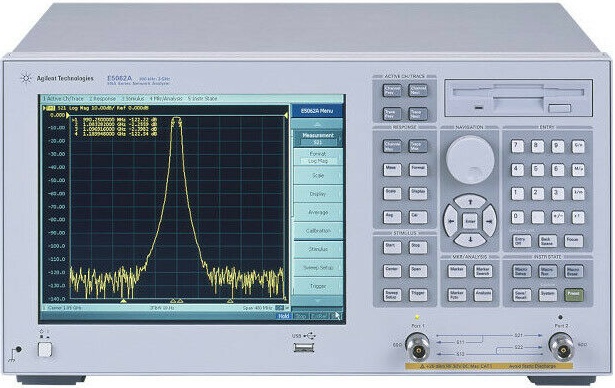The width and height of the screenshot is (615, 388).
Task: Hit the Cal hardkey
Action: [x=418, y=217]
